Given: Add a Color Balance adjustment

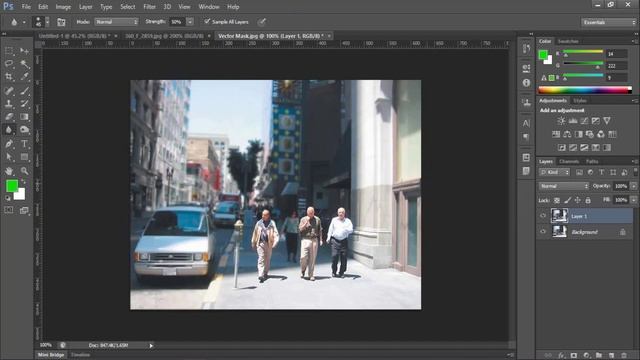Looking at the screenshot, I should [567, 134].
